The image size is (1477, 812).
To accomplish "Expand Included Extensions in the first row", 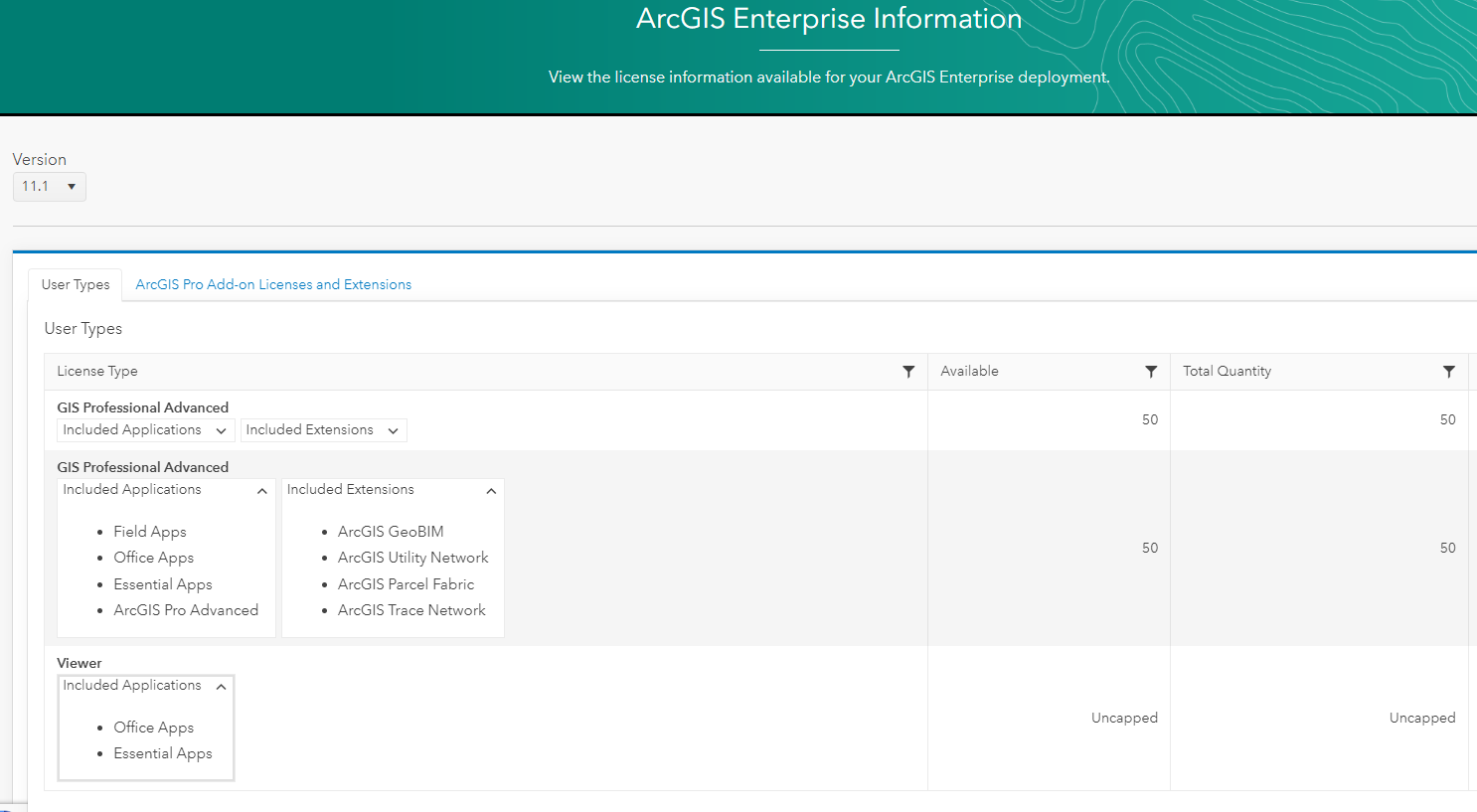I will point(323,429).
